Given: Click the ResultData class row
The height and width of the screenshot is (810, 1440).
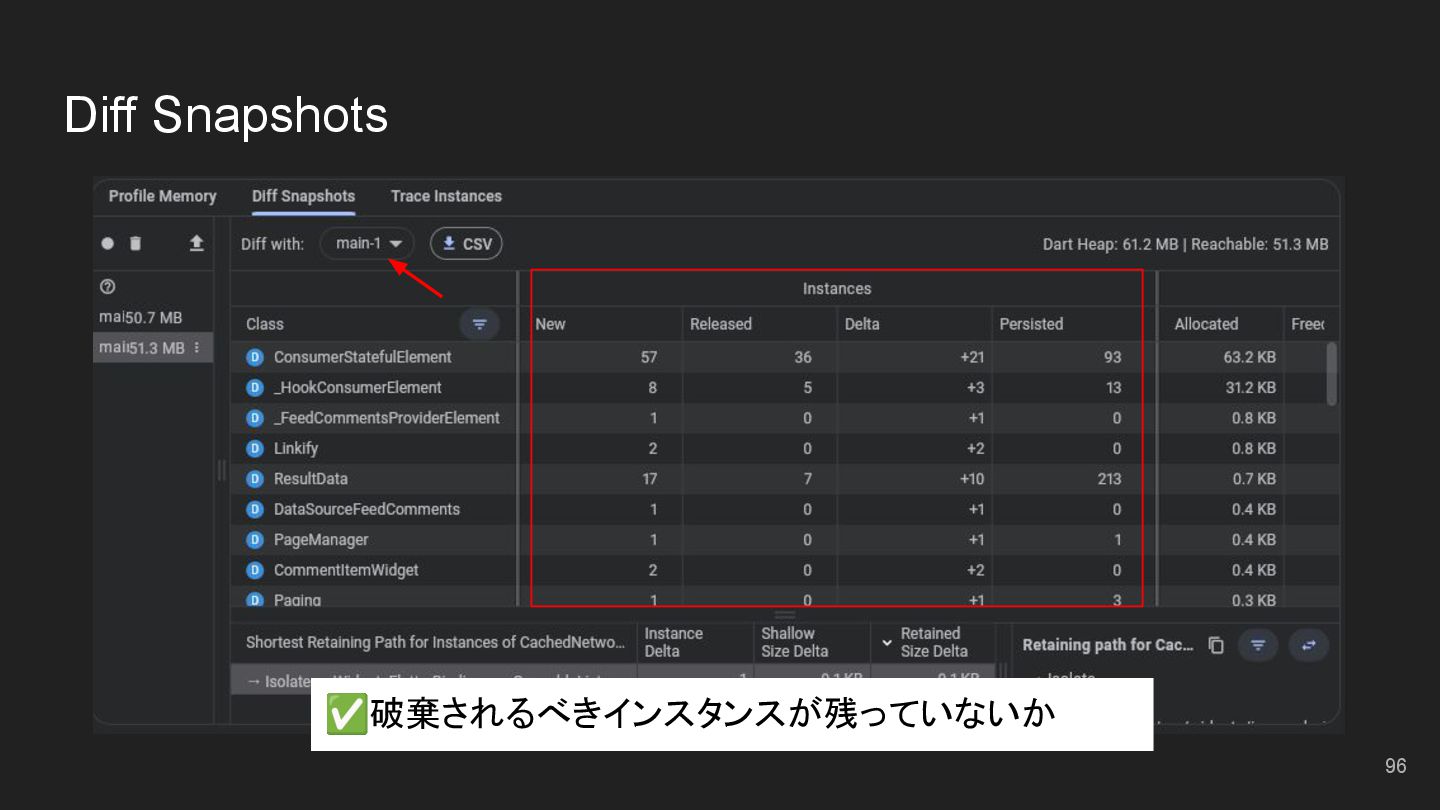Looking at the screenshot, I should 311,479.
